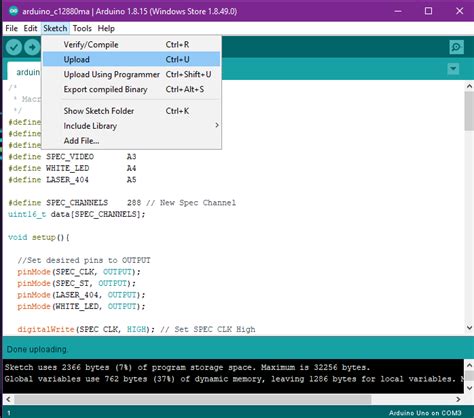Click the Upload arrow toolbar button
Screen dimensions: 474x418
coord(32,47)
